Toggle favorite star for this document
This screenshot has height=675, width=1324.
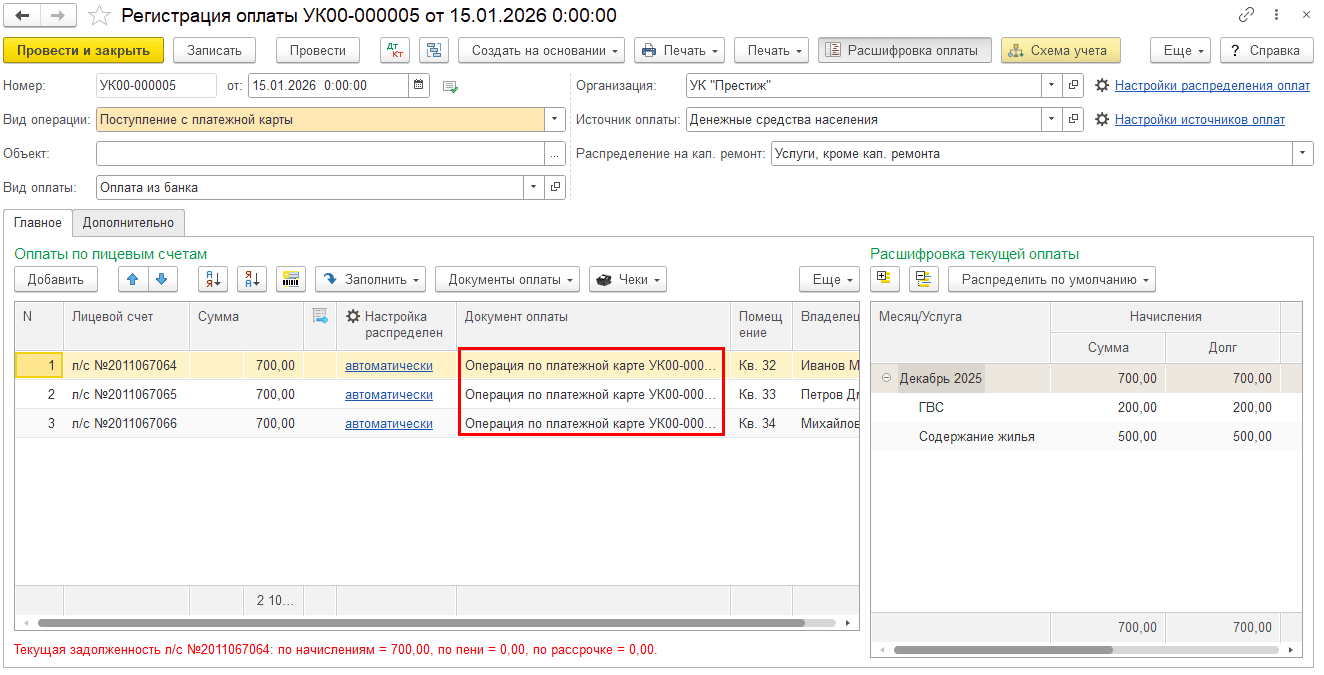[98, 16]
